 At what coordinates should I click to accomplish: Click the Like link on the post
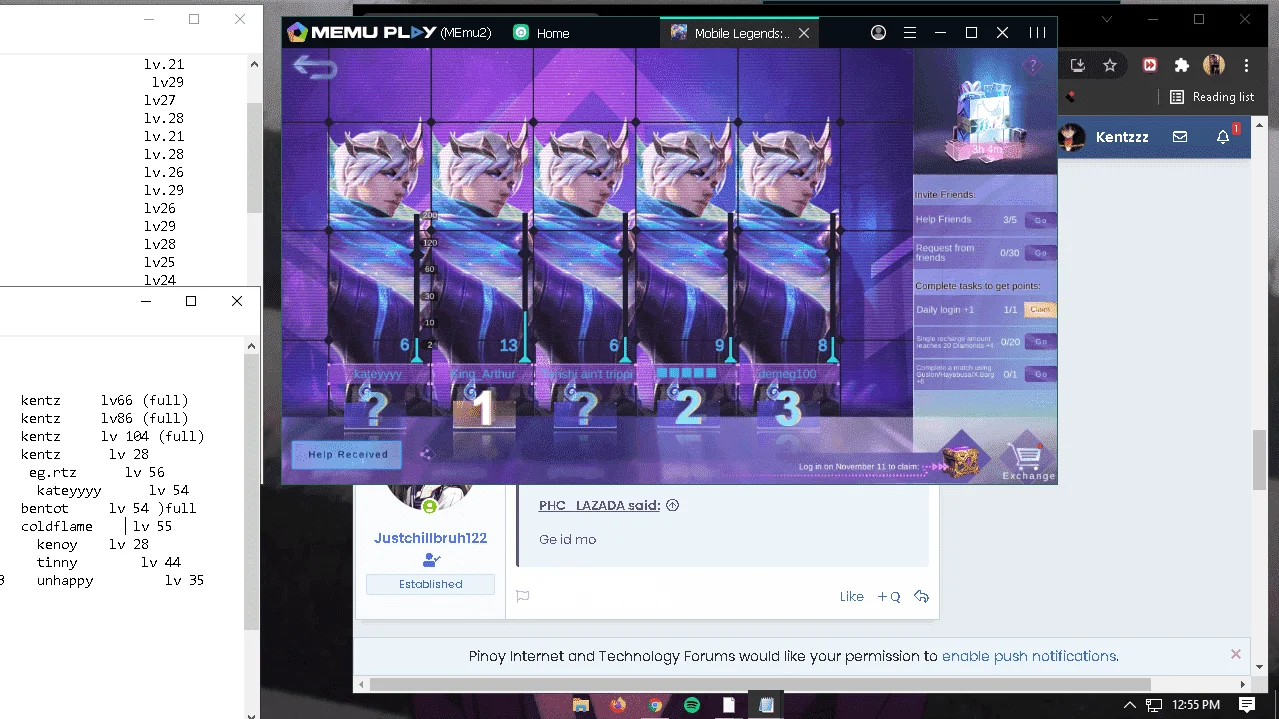852,596
